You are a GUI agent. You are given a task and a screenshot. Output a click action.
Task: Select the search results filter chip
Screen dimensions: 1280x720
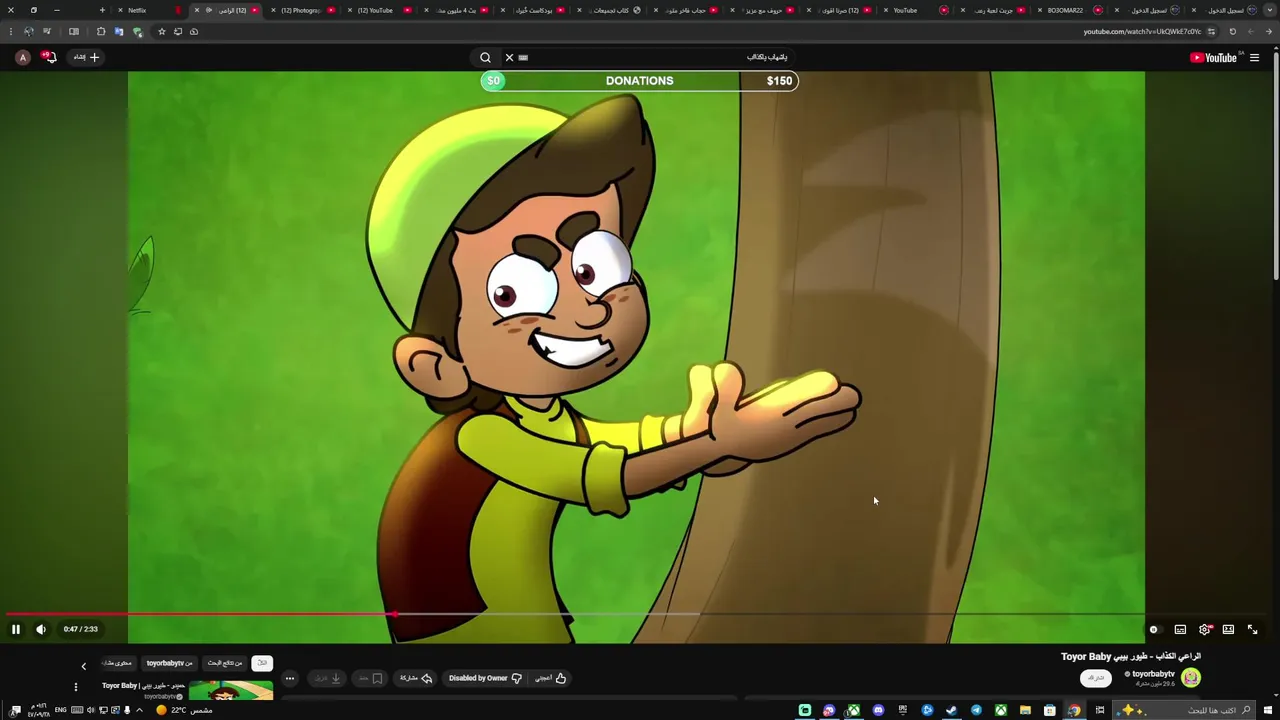point(225,663)
